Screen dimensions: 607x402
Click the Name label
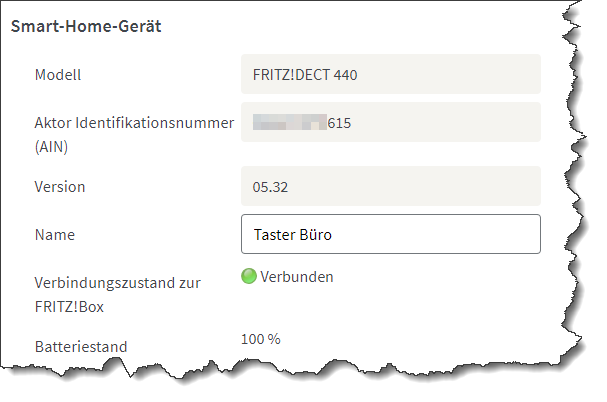(55, 235)
